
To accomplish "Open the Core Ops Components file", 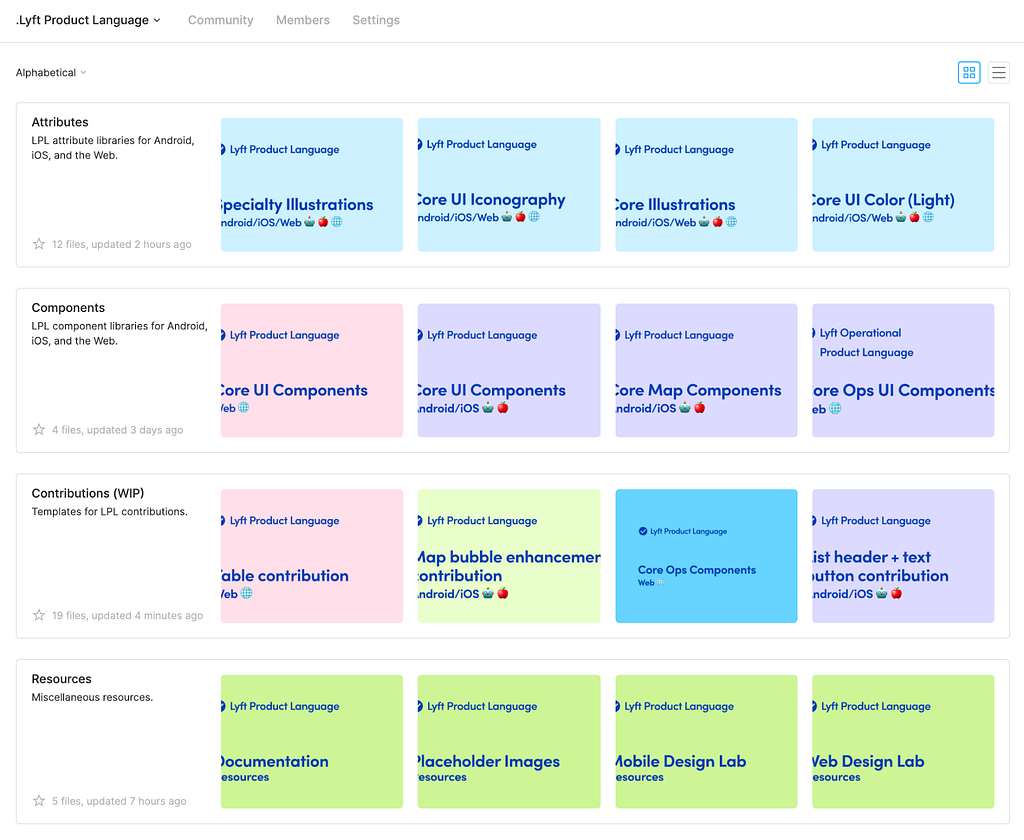I will pos(706,556).
